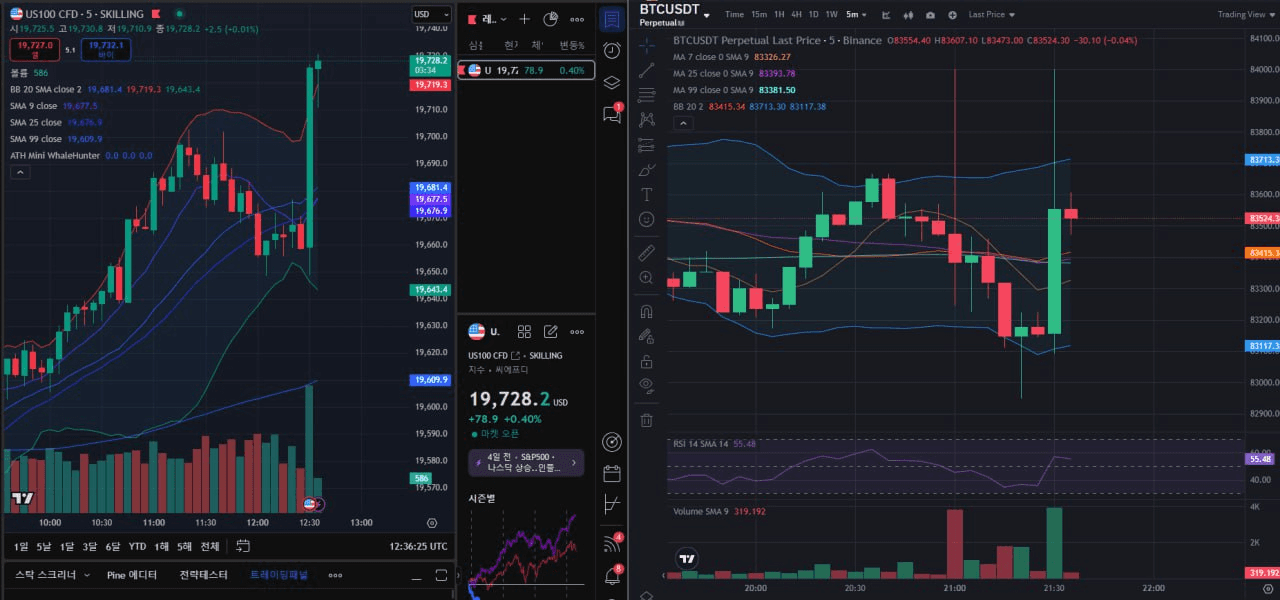The image size is (1280, 600).
Task: Open the emoji icons tool on Binance chart
Action: pyautogui.click(x=646, y=219)
